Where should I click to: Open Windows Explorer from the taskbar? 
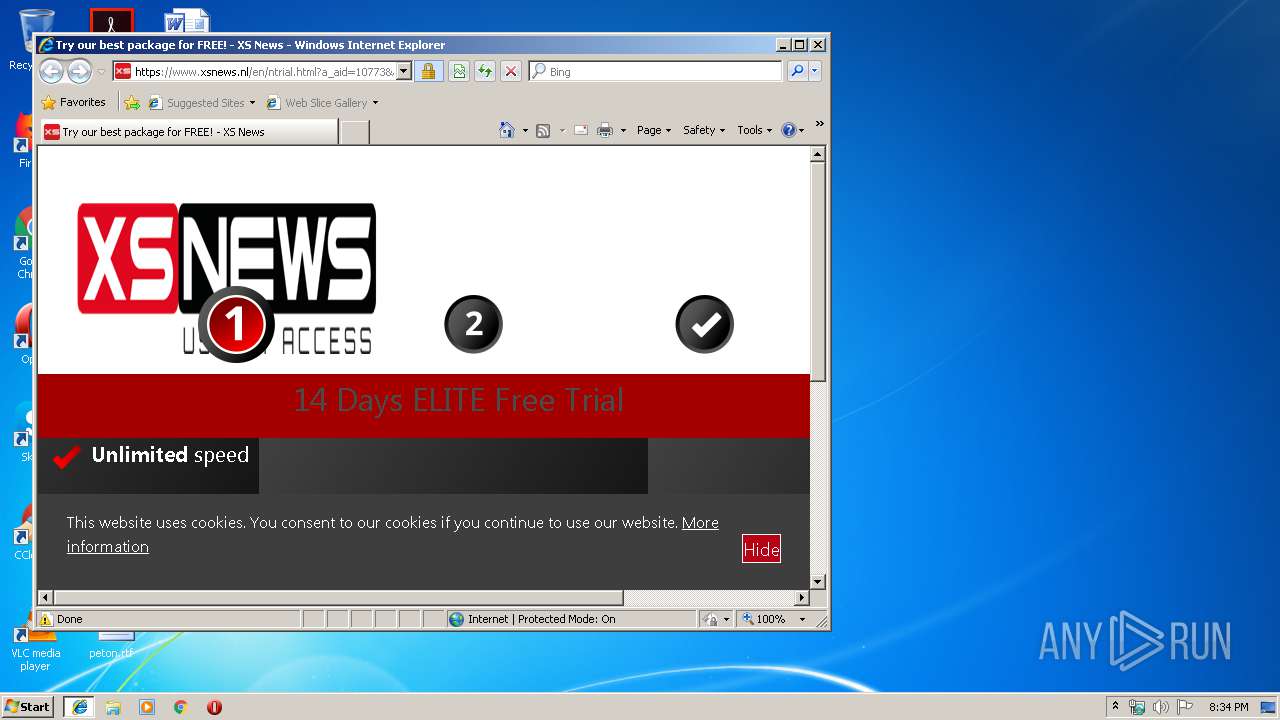tap(113, 706)
